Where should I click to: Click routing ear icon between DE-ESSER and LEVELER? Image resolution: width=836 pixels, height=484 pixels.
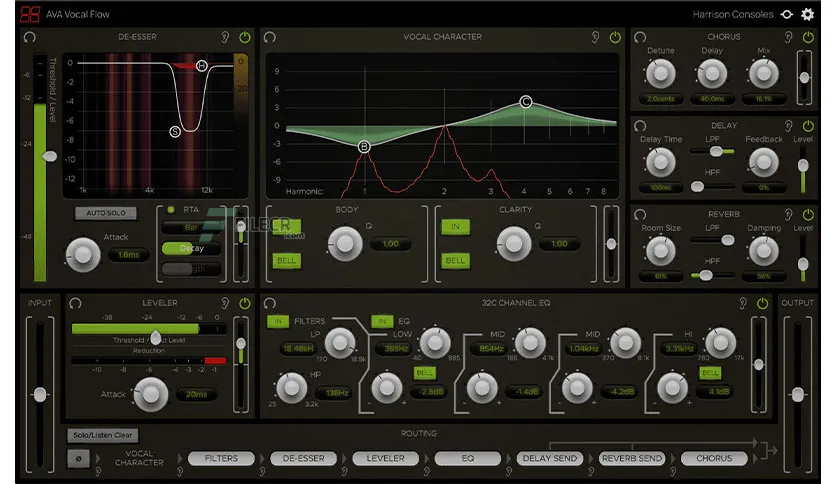[x=344, y=471]
